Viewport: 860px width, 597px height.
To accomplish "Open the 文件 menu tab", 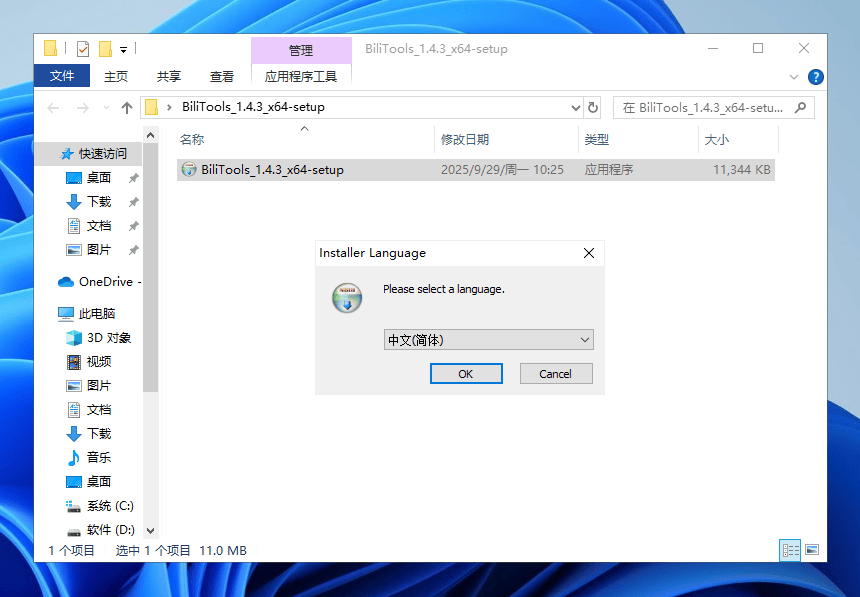I will point(62,76).
